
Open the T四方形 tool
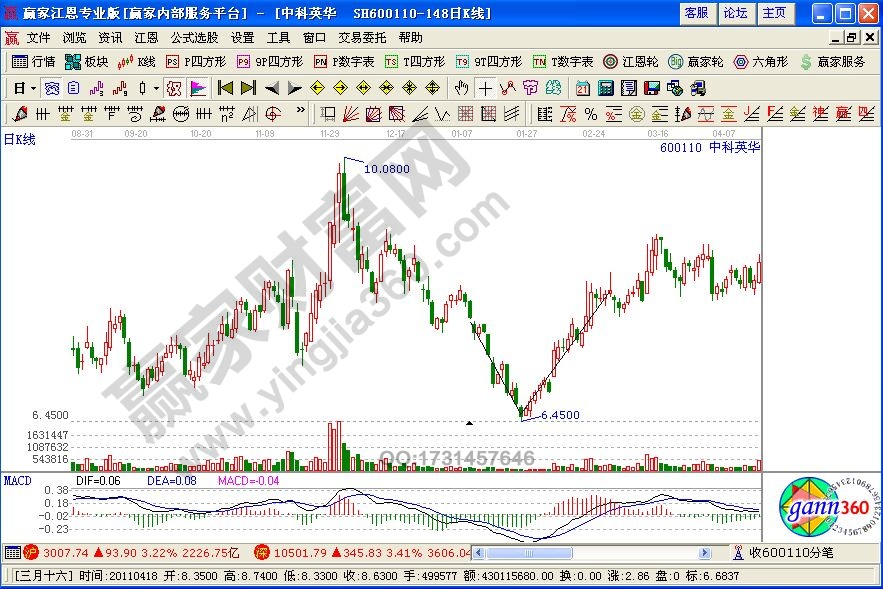click(415, 61)
